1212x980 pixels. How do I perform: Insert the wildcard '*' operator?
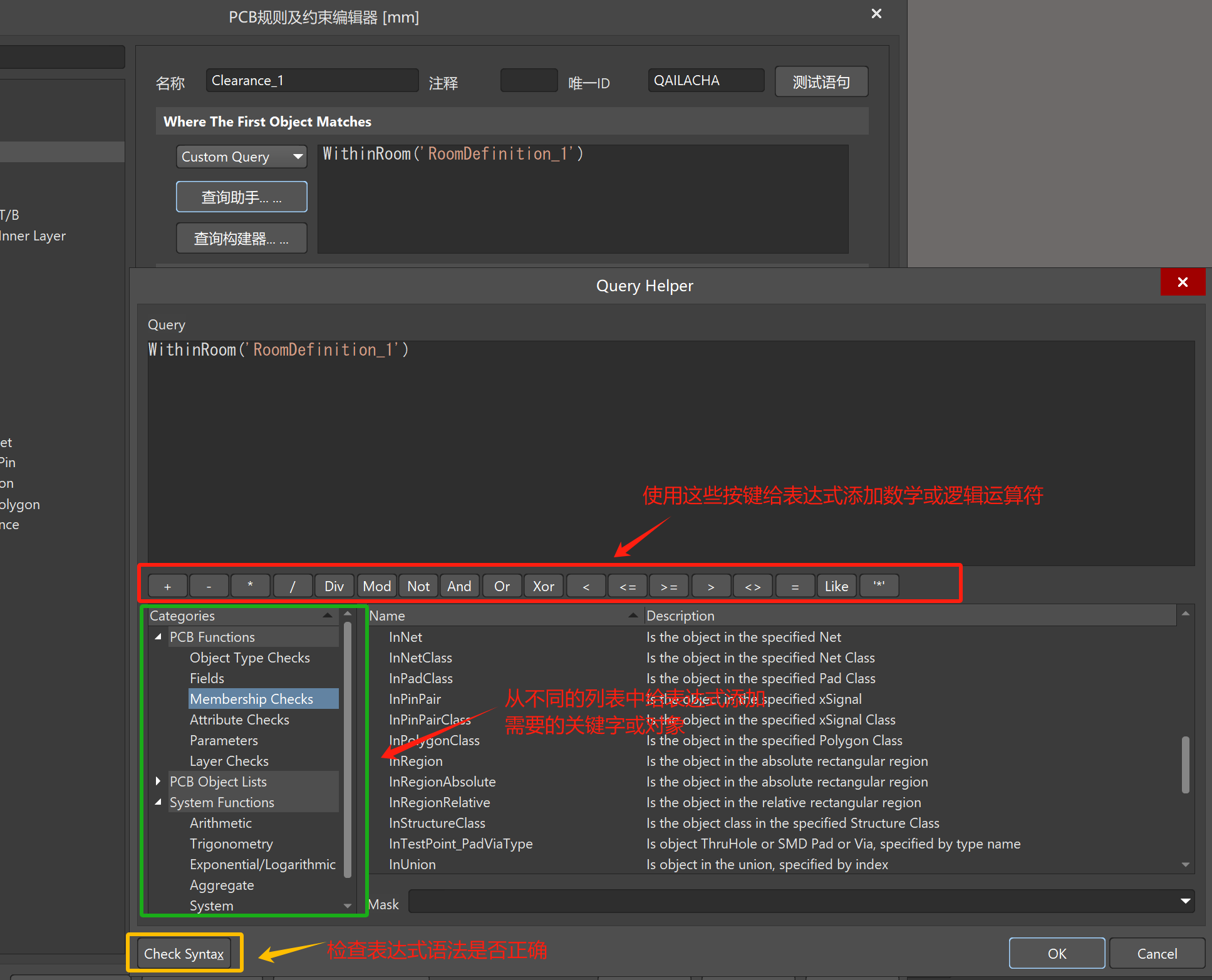tap(879, 587)
